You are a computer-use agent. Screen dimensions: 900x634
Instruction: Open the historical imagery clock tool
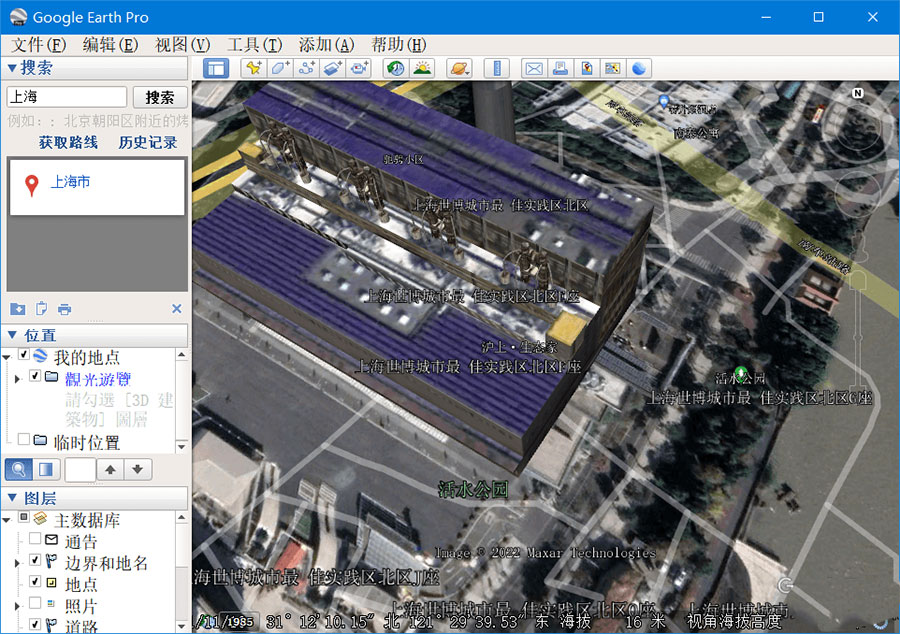[395, 68]
